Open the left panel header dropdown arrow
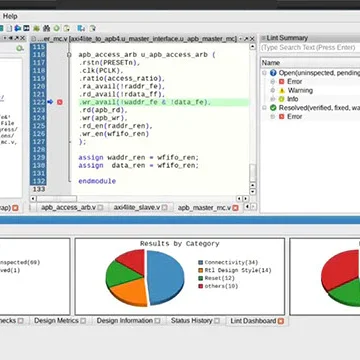 [5, 38]
